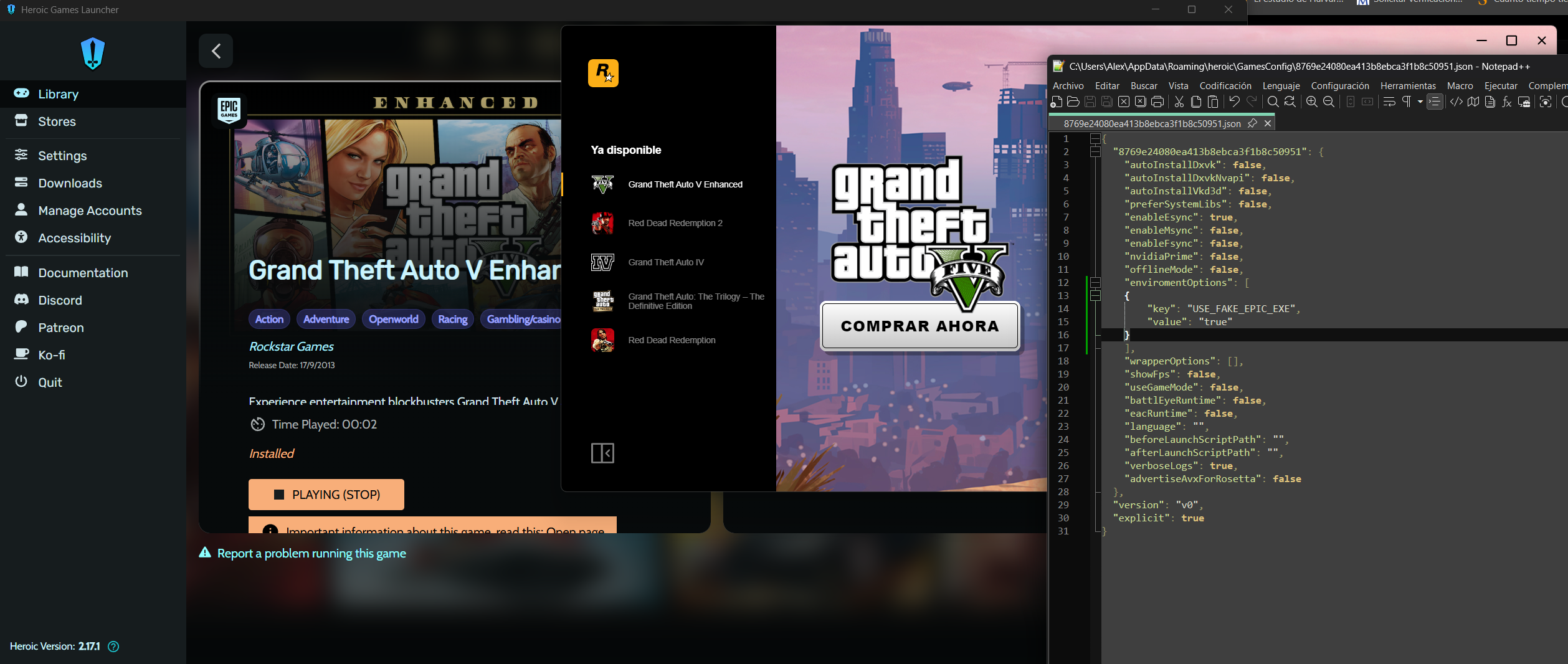
Task: Stop the game with PLAYING (STOP) button
Action: (326, 495)
